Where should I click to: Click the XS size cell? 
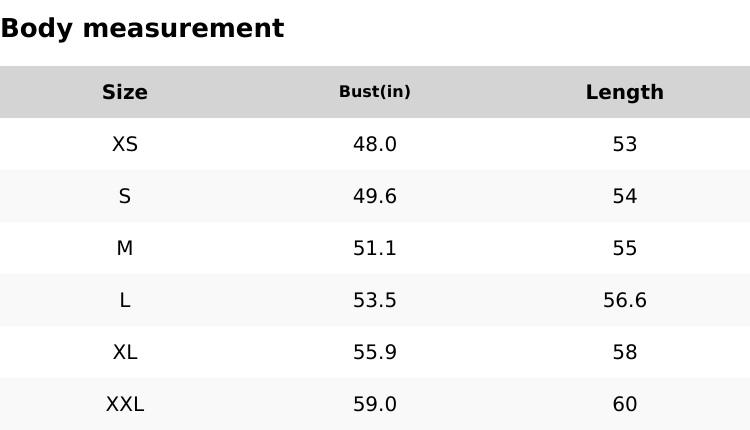pos(125,144)
